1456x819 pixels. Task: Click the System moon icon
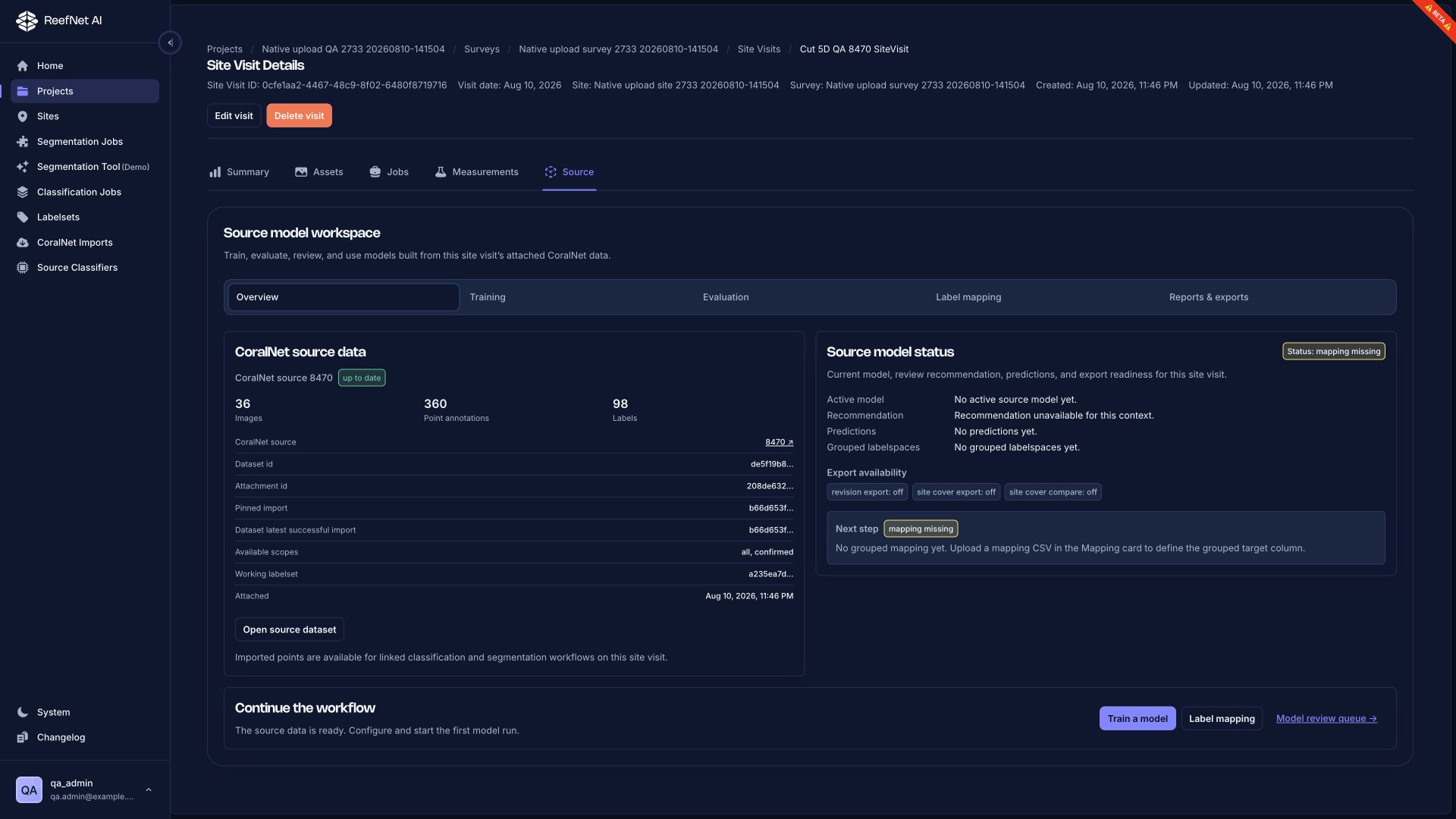[x=23, y=712]
